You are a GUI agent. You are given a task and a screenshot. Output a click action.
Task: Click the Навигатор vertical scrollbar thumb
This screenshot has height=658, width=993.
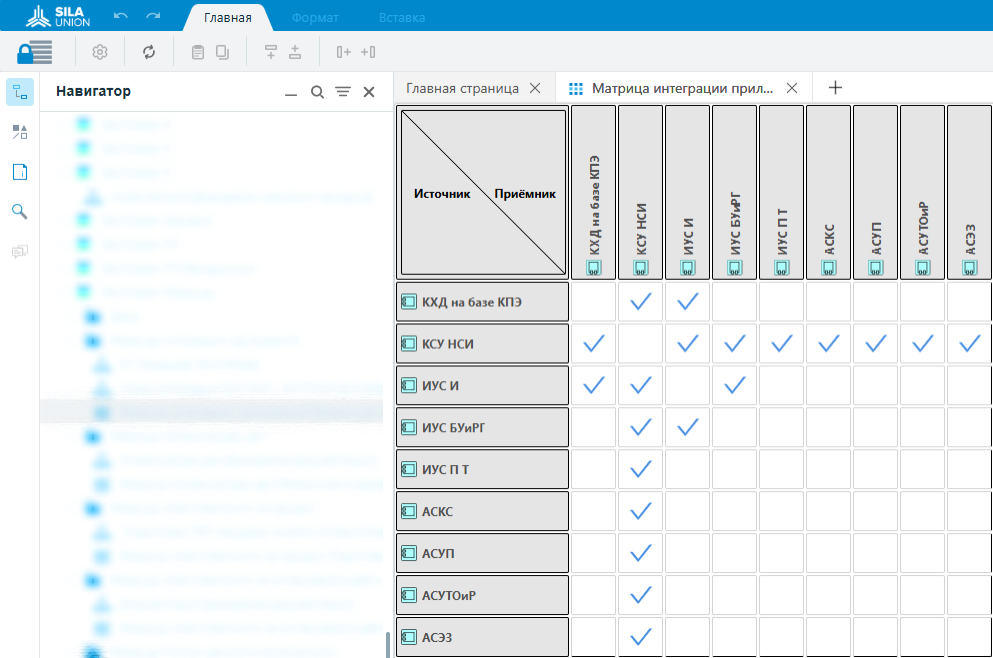point(388,645)
